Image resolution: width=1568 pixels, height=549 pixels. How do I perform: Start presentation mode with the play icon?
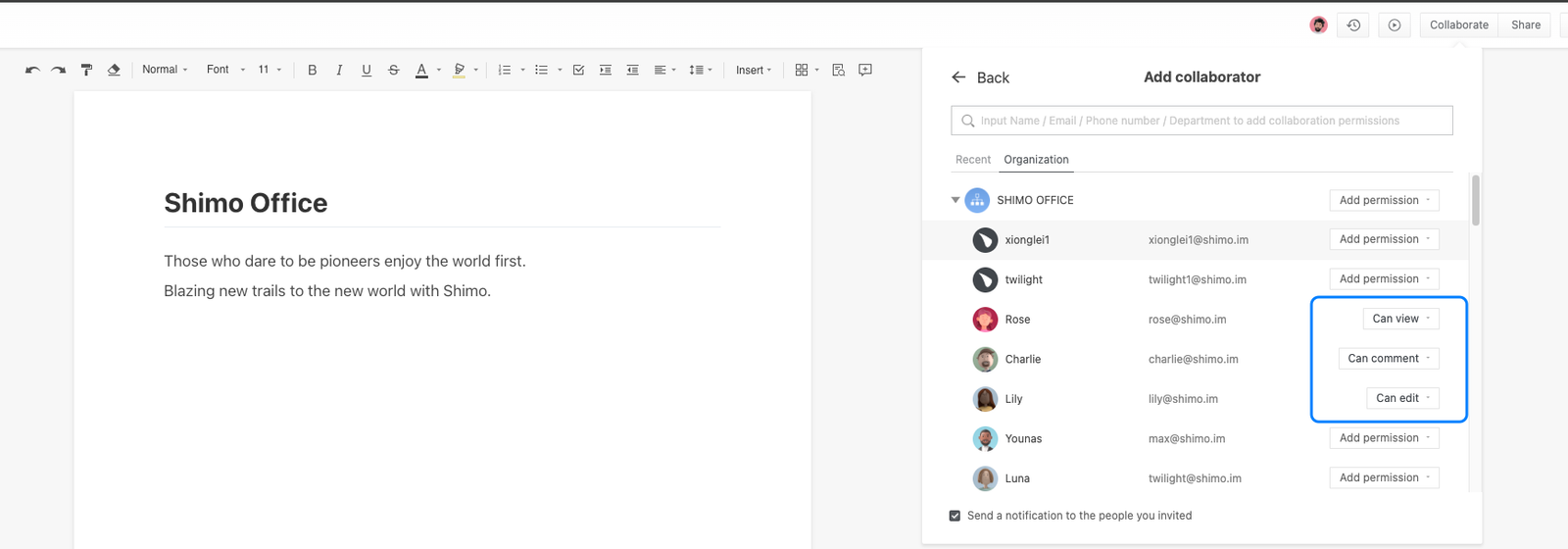click(1394, 25)
